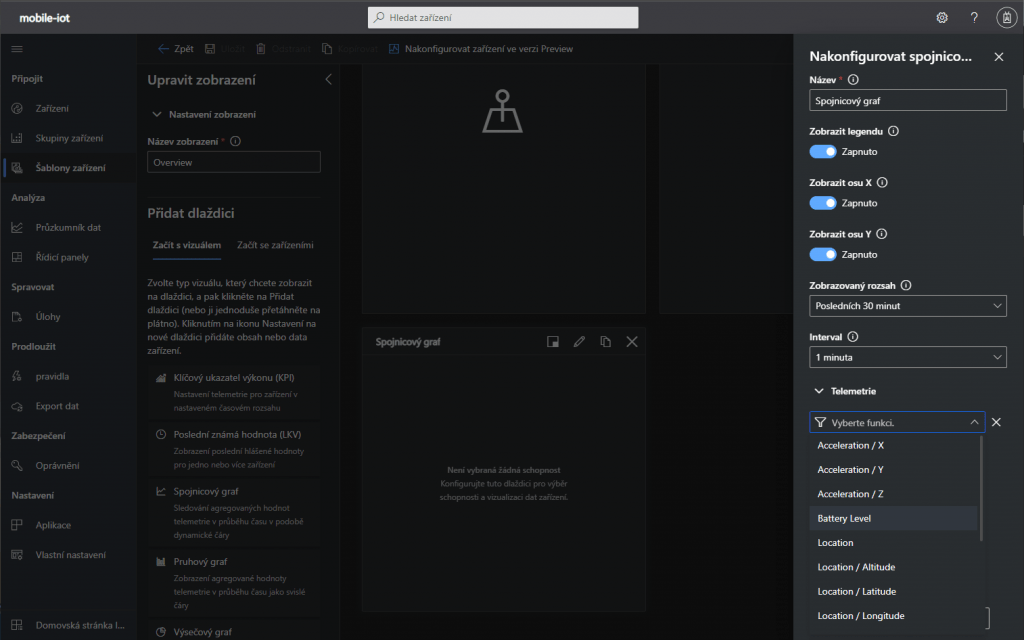Click the copy icon on Spojnicový graf tile
1024x640 pixels.
[x=605, y=342]
